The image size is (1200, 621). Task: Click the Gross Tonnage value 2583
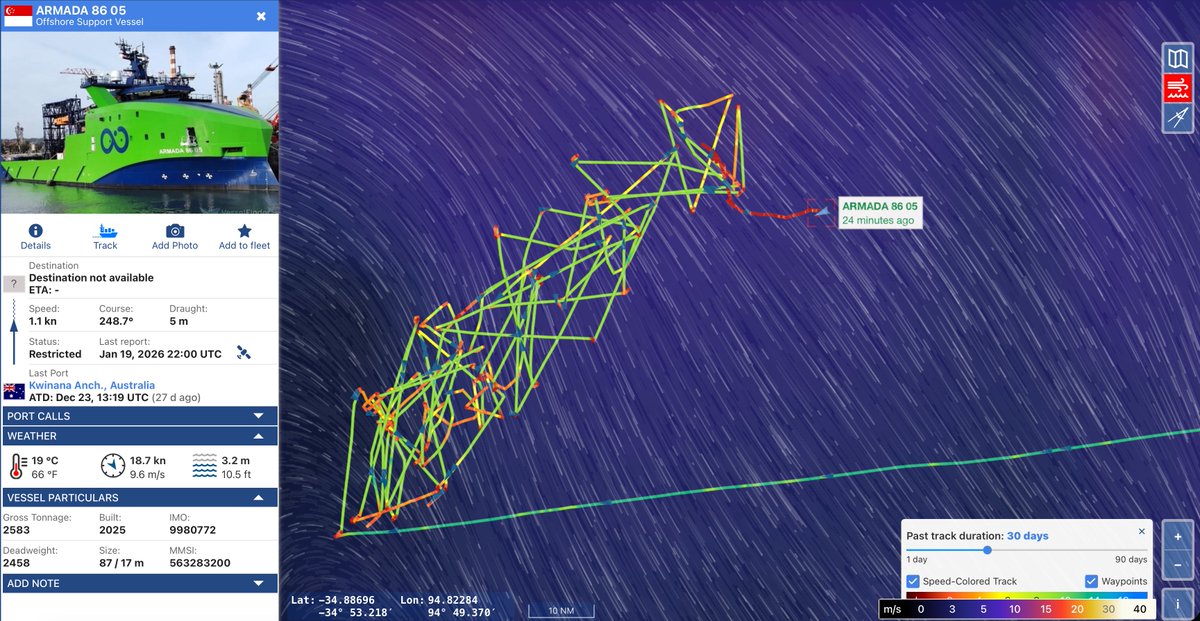(x=17, y=530)
